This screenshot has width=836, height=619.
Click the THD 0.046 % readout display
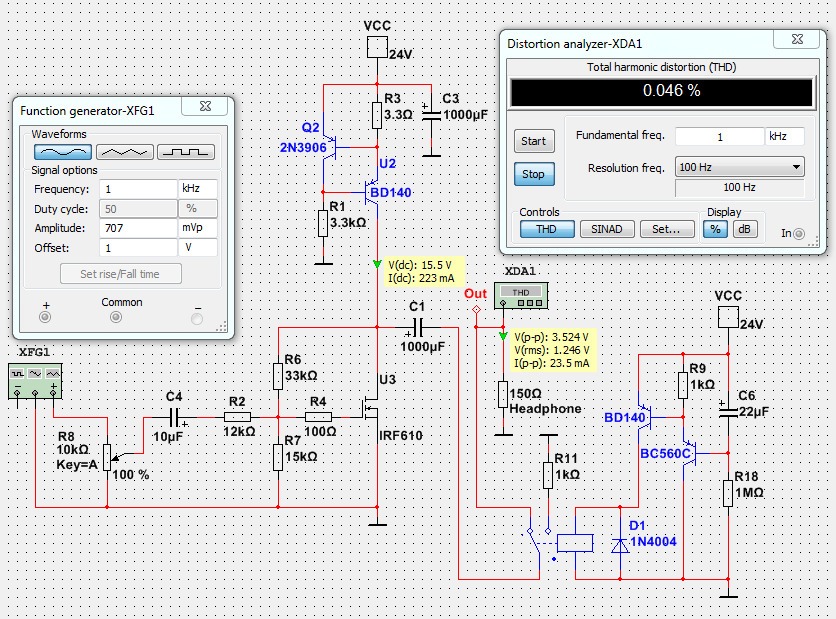click(x=662, y=92)
